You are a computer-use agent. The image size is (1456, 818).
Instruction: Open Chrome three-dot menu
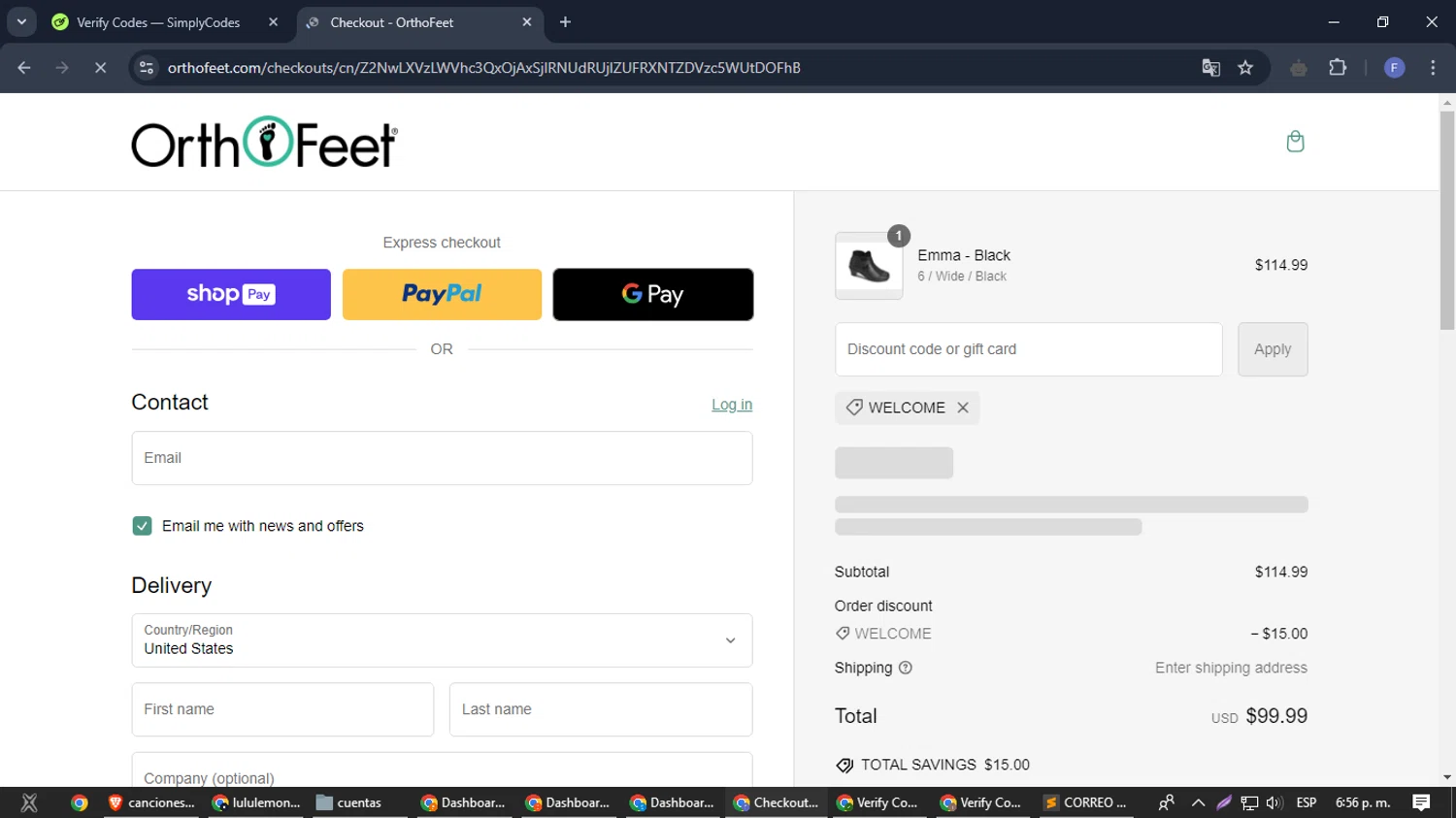tap(1433, 68)
